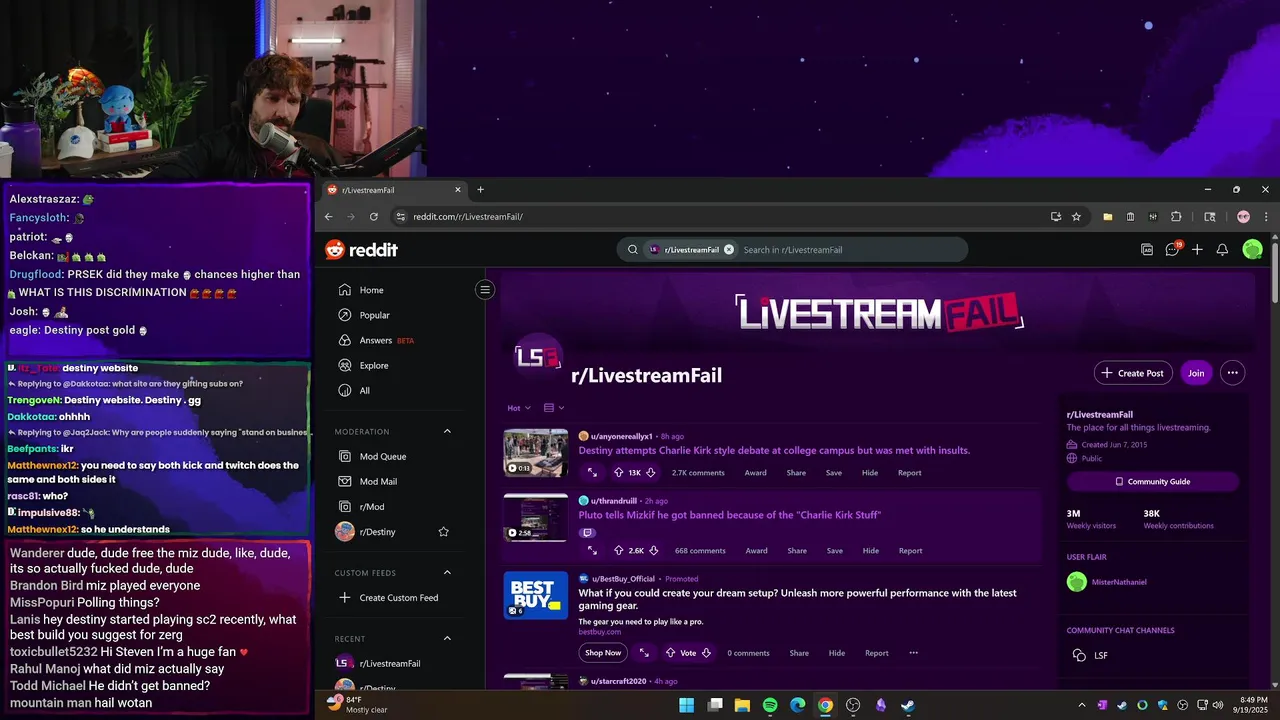1280x720 pixels.
Task: Open more options on Best Buy ad
Action: point(913,653)
